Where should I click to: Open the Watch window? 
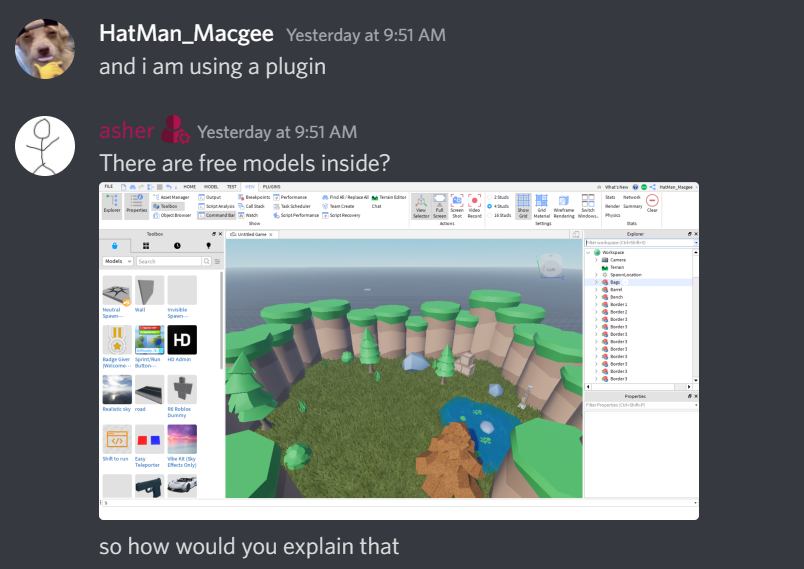point(248,215)
